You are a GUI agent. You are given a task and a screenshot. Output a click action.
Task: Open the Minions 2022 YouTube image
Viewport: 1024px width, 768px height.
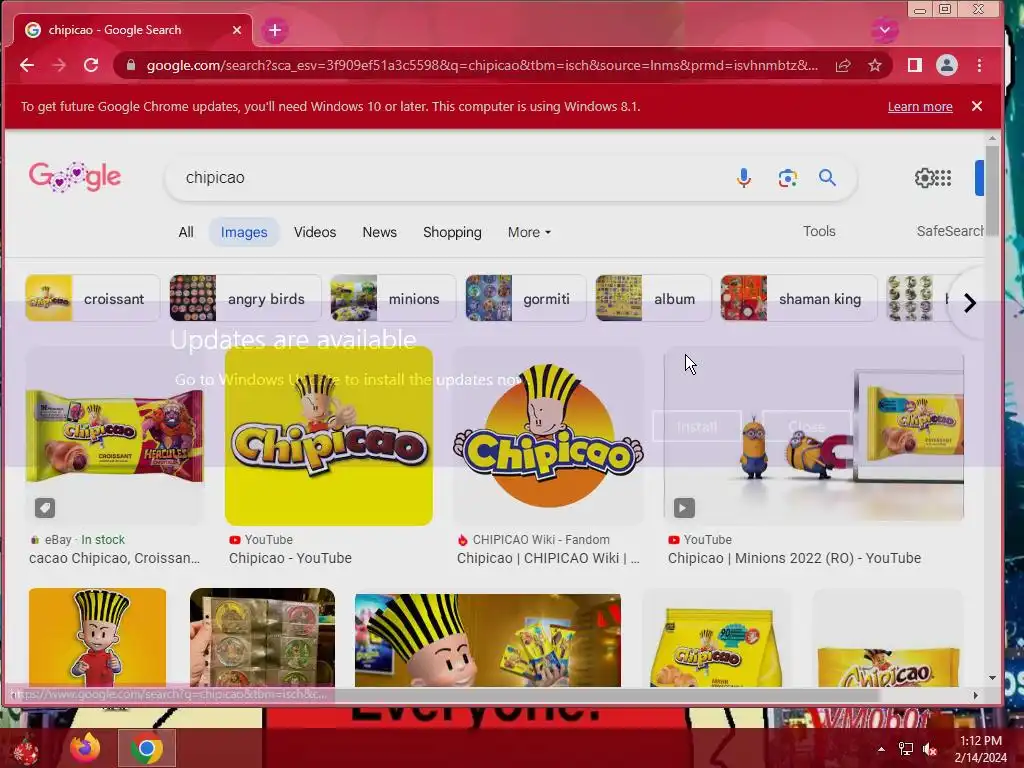tap(814, 436)
